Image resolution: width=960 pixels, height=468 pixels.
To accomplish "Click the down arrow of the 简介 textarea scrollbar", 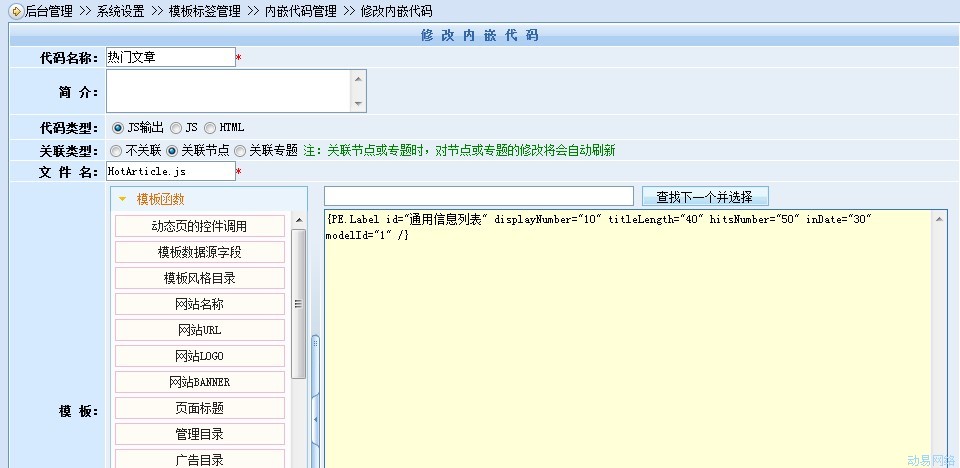I will pos(358,104).
